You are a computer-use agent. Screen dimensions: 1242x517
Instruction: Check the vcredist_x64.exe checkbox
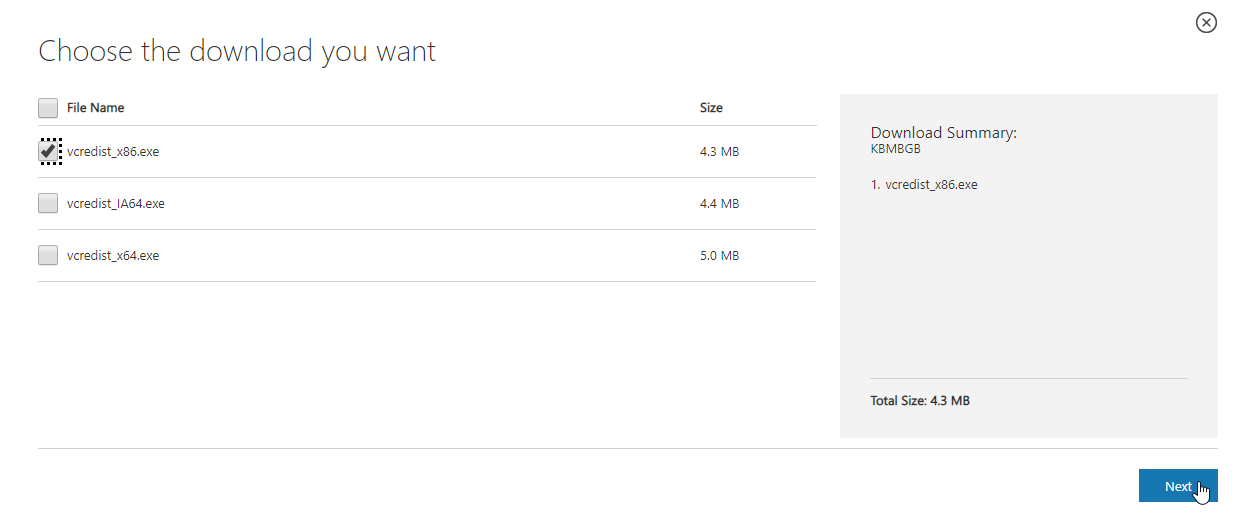pyautogui.click(x=48, y=255)
